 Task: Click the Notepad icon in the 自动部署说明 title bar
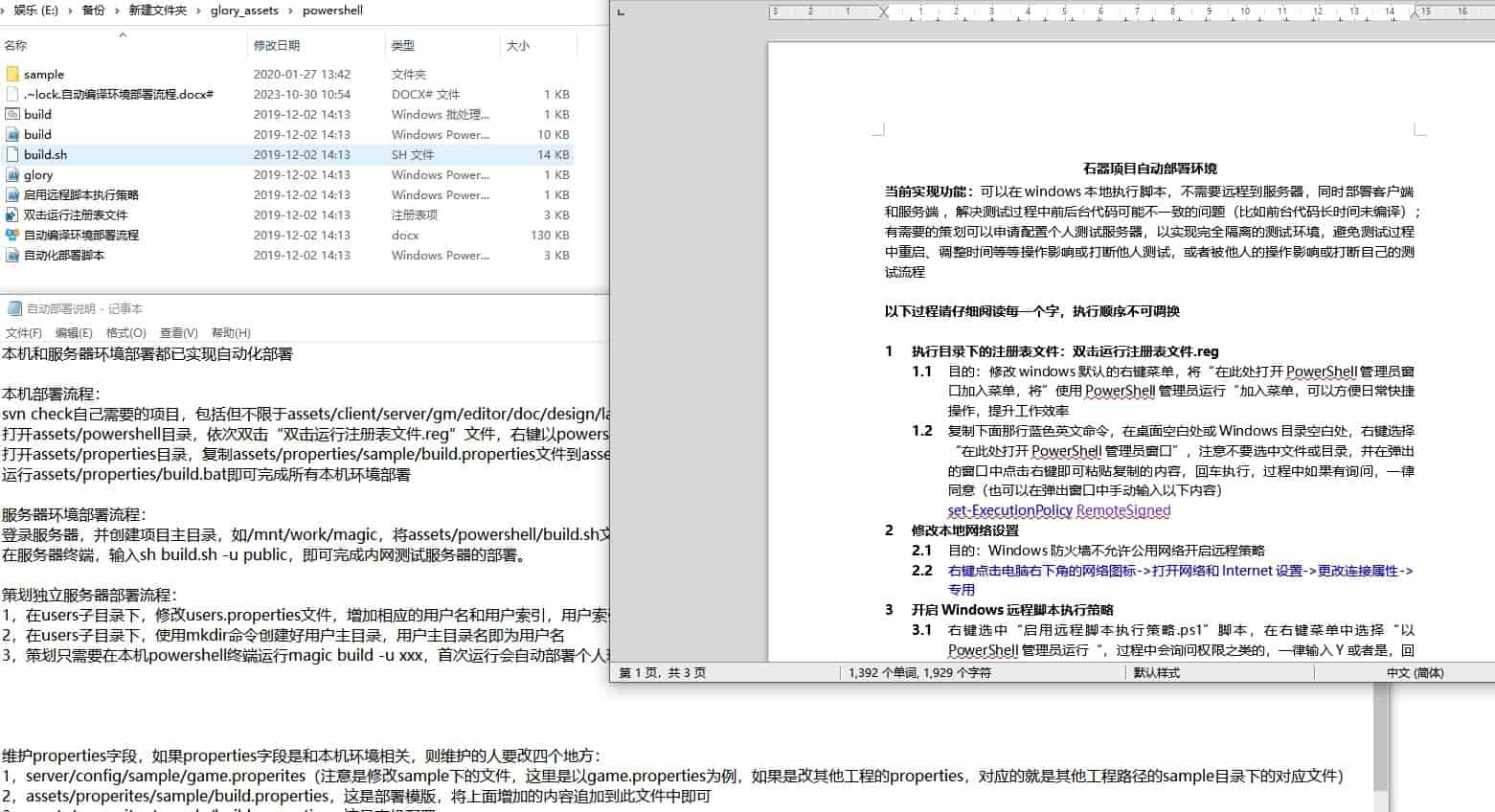[14, 308]
